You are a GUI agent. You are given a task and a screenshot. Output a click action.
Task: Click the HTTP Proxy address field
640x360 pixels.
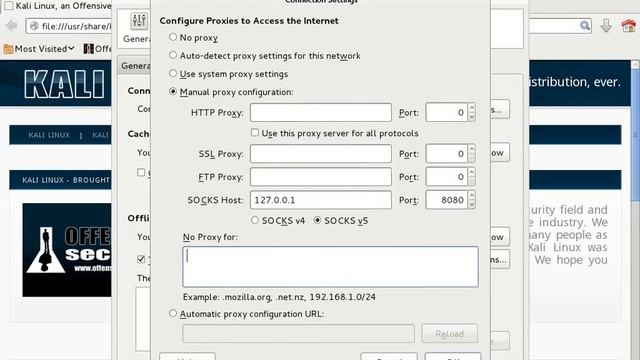click(x=321, y=112)
